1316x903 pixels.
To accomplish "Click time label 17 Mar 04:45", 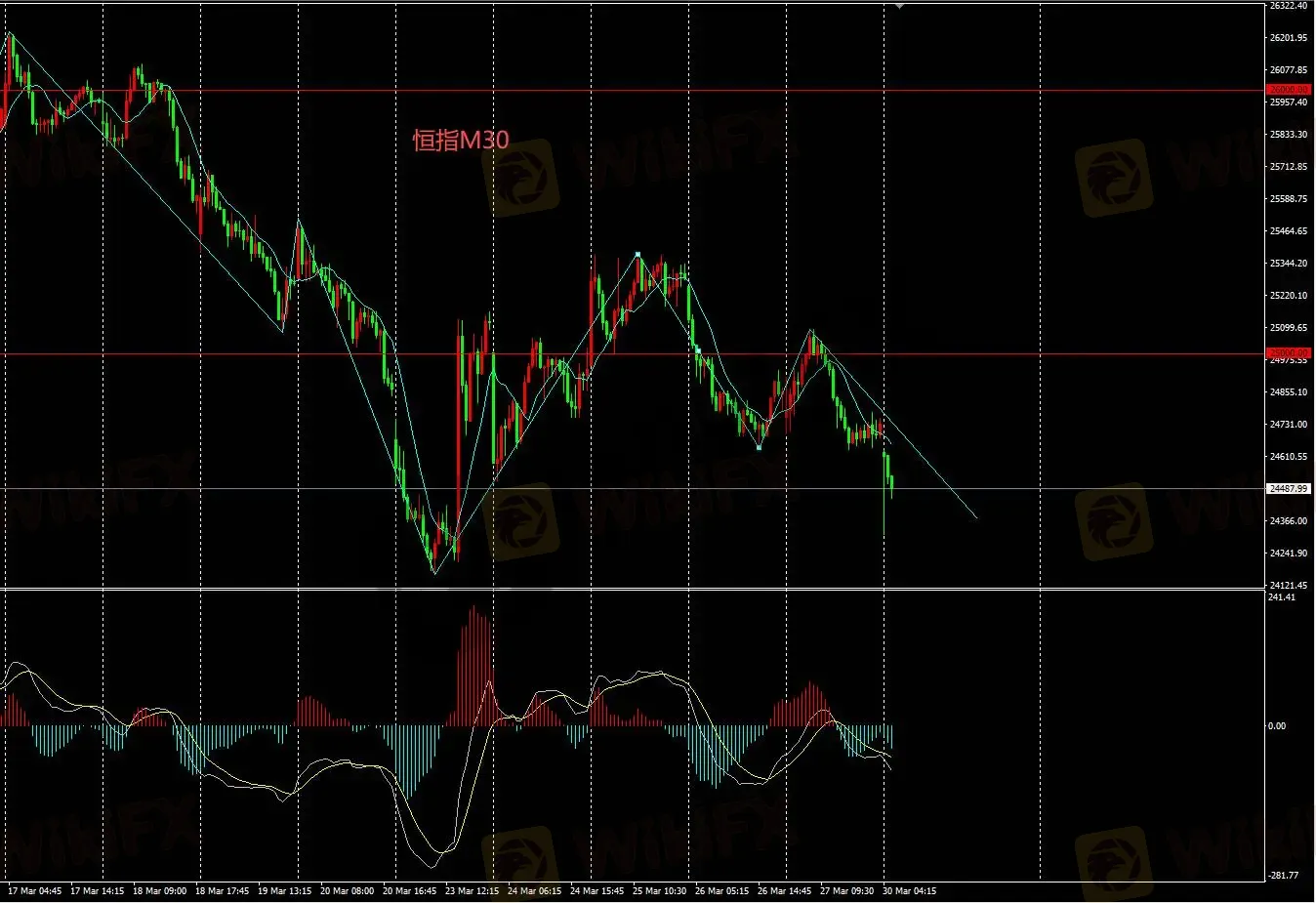I will (34, 891).
